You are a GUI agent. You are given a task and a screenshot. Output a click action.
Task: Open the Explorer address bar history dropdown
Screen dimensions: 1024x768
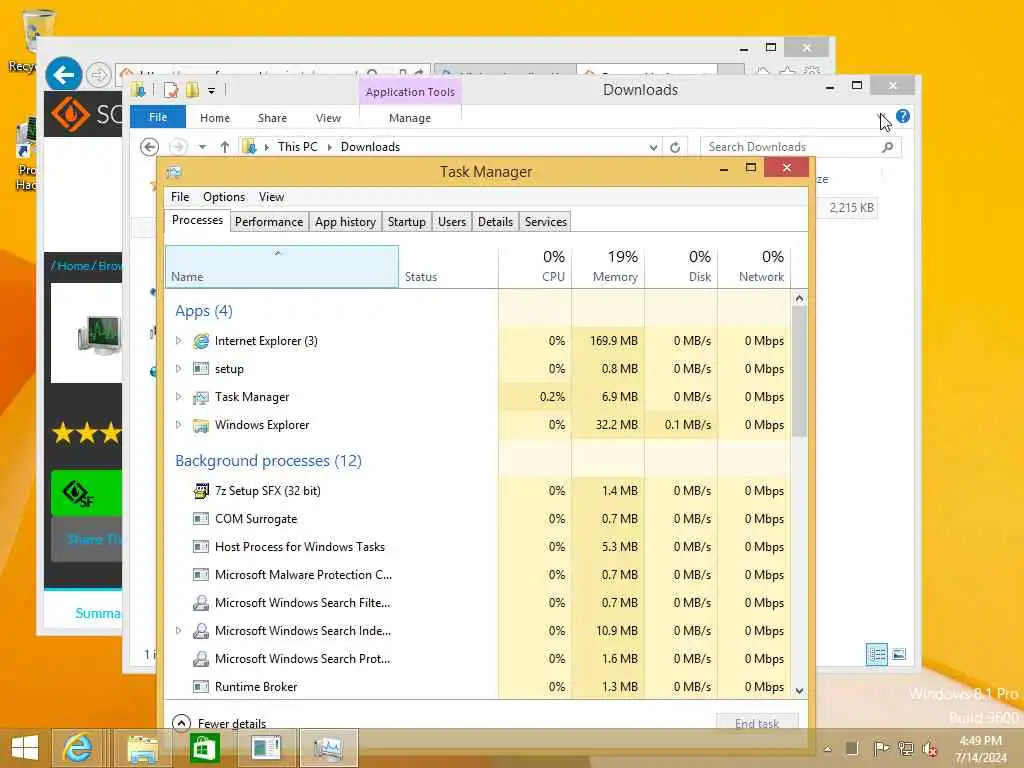653,148
